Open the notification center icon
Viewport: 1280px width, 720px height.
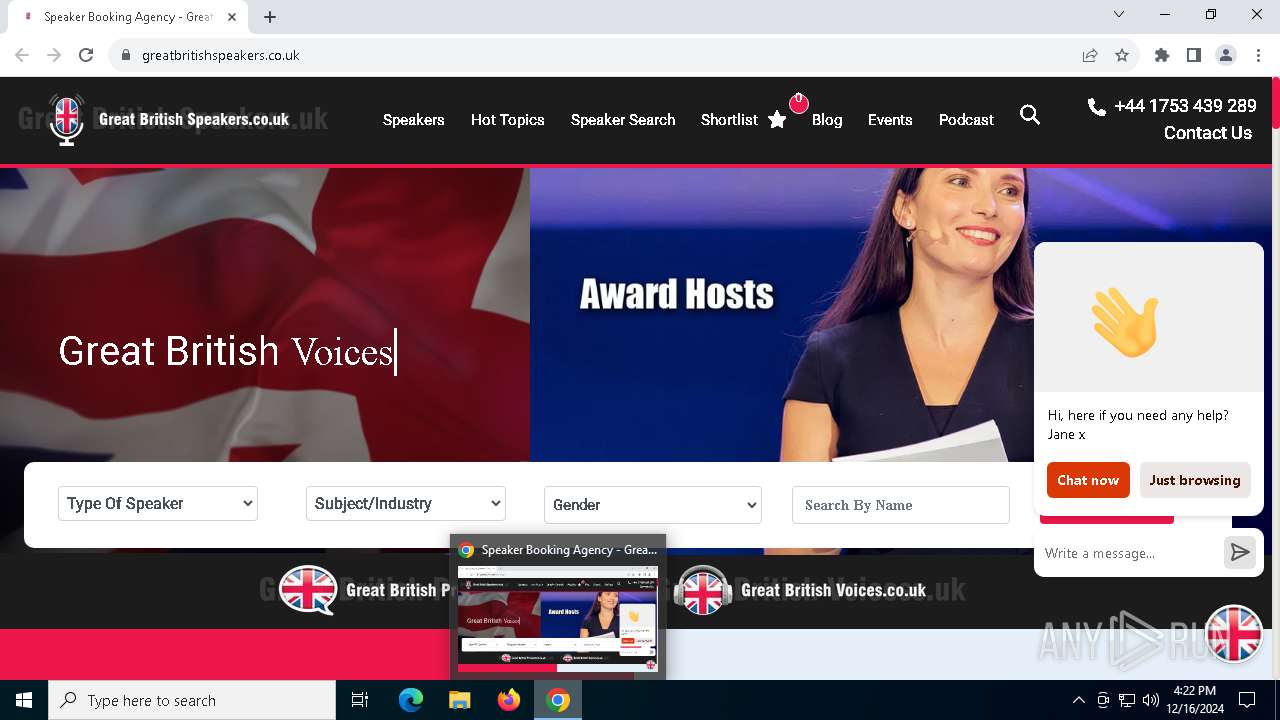[x=1247, y=700]
